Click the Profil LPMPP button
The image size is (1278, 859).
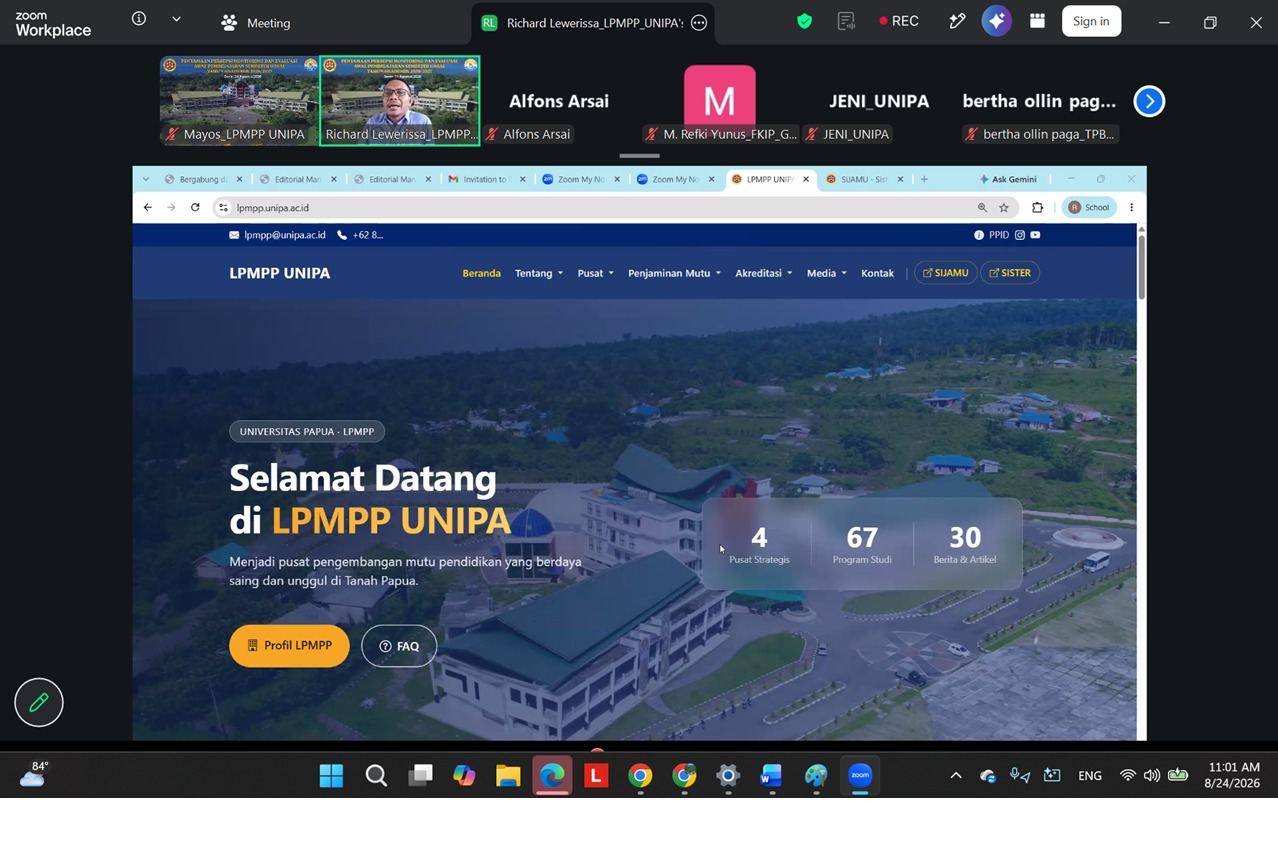pyautogui.click(x=289, y=646)
